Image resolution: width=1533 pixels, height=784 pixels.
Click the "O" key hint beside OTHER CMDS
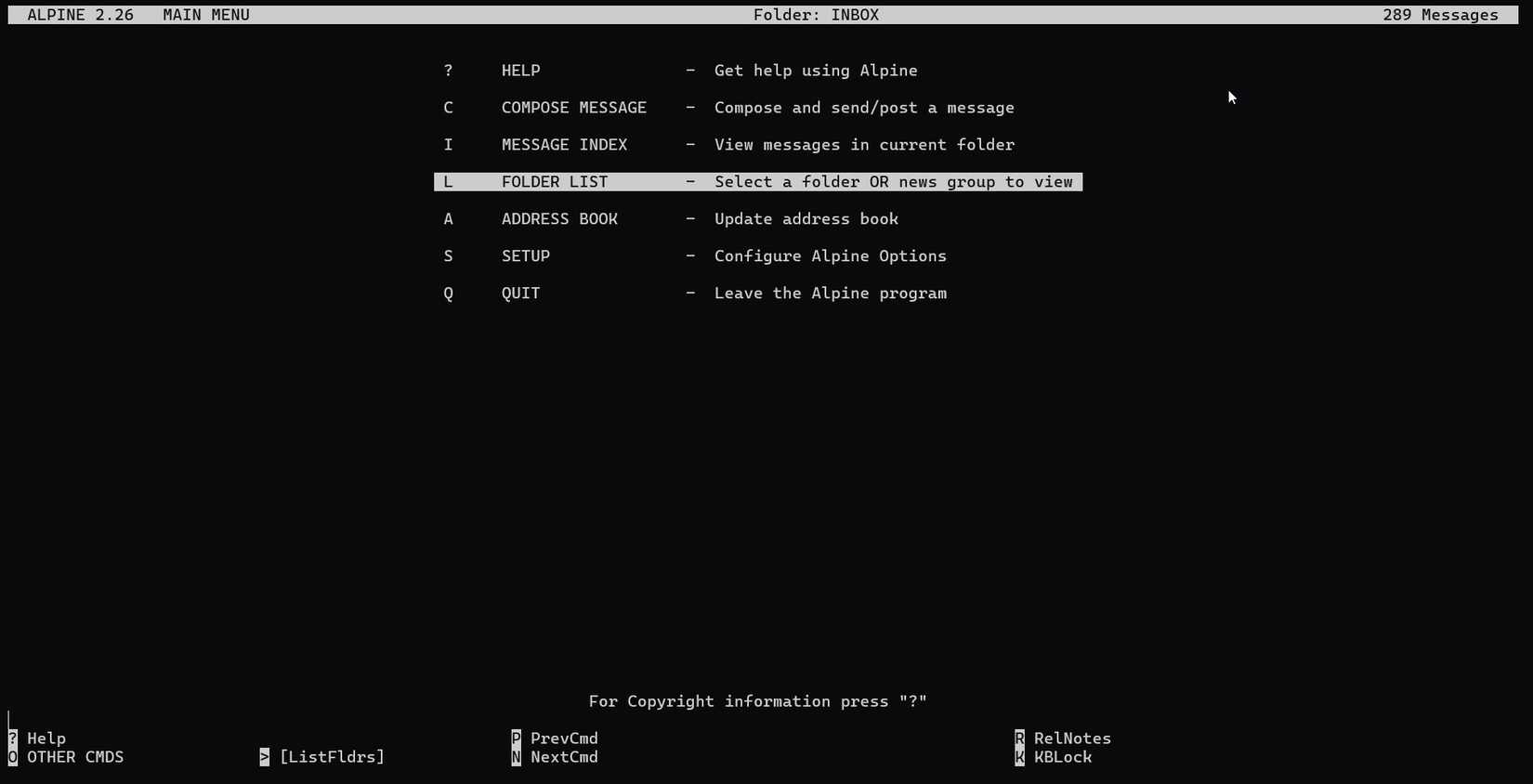click(x=12, y=757)
